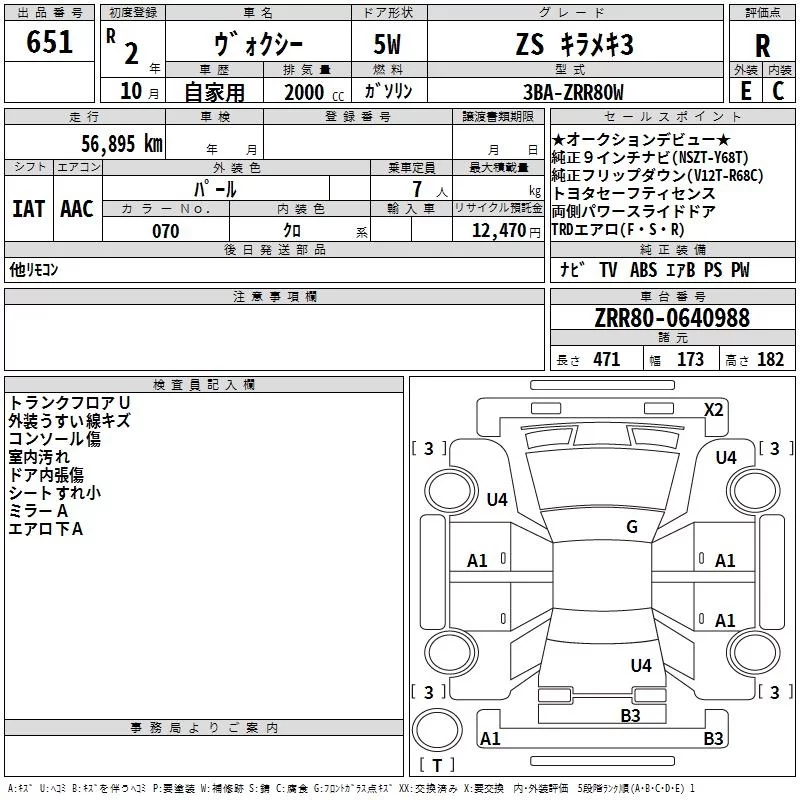This screenshot has height=800, width=800.
Task: Click the 検査員記入欄 header
Action: [x=204, y=385]
